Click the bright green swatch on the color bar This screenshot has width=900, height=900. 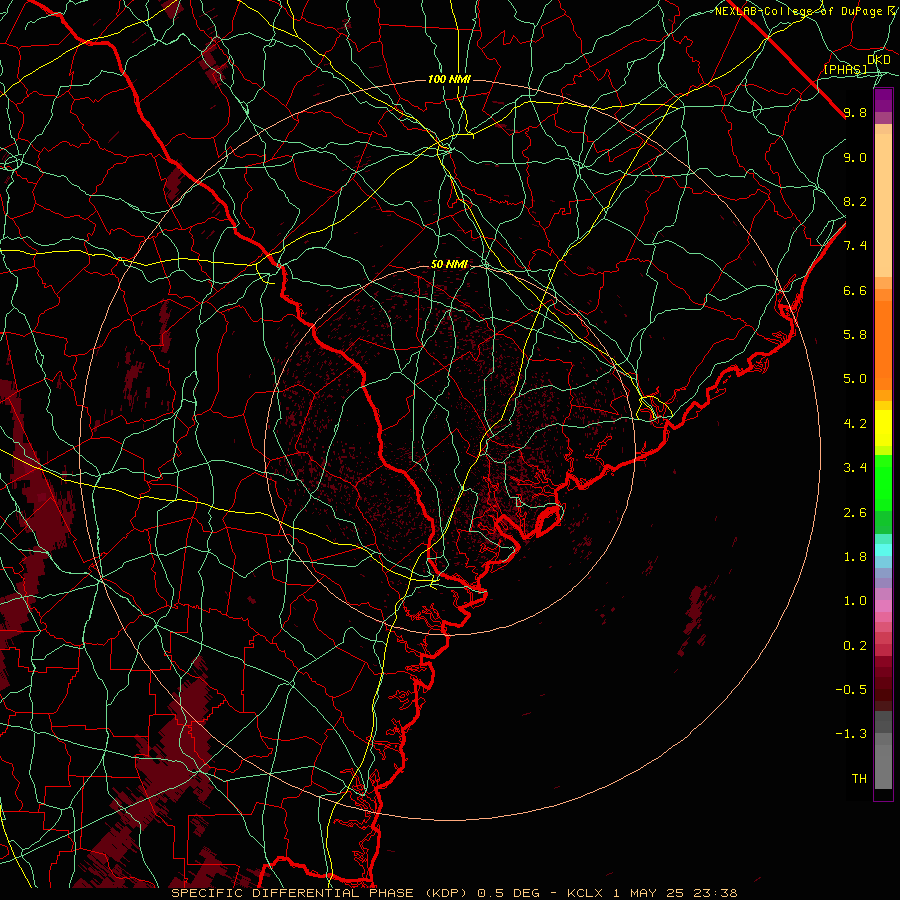883,482
